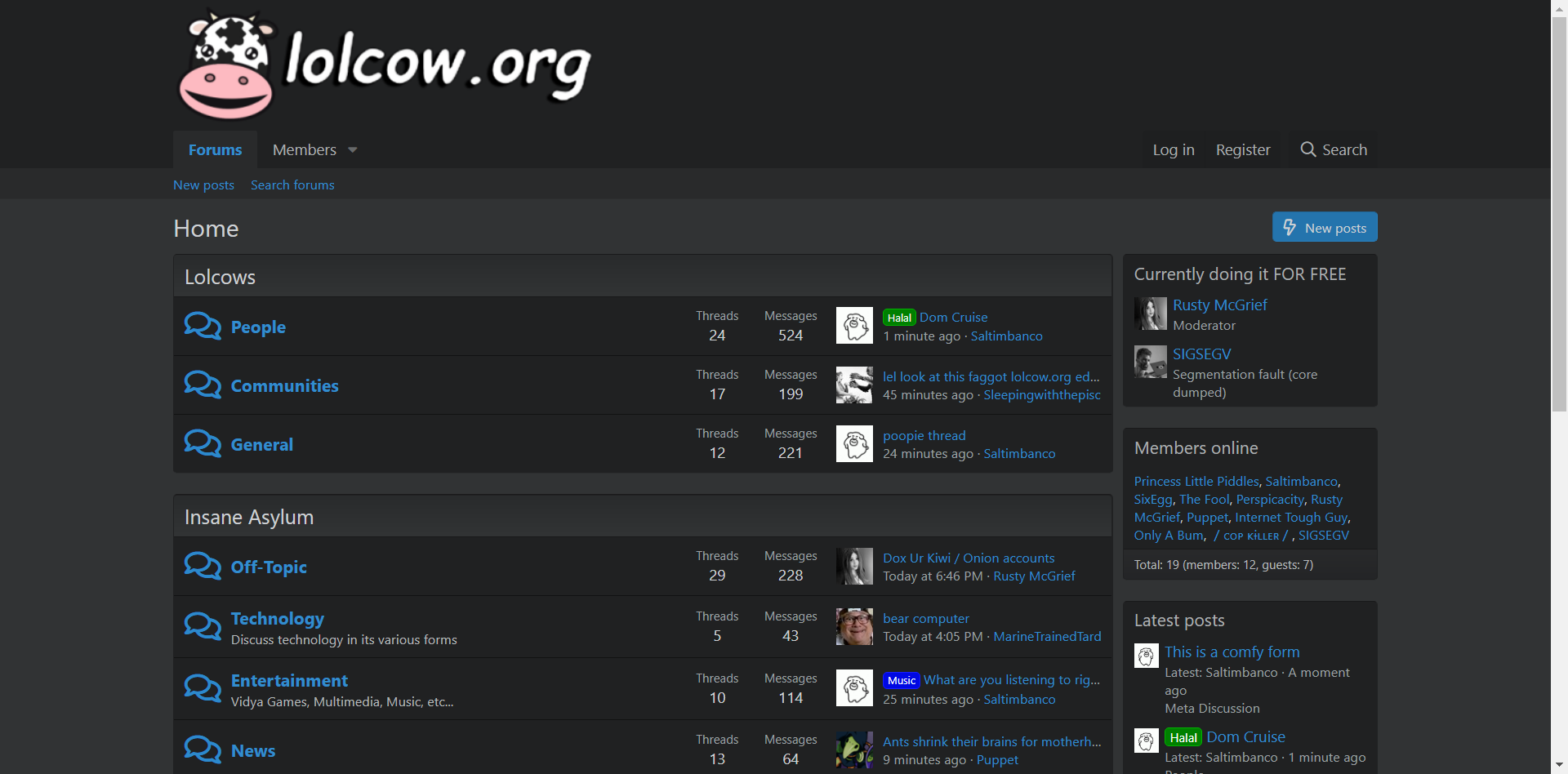Select Search forums in the sub-navigation

[292, 185]
